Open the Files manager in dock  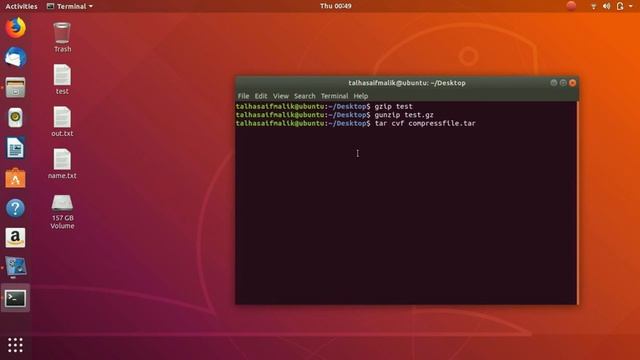[x=16, y=87]
